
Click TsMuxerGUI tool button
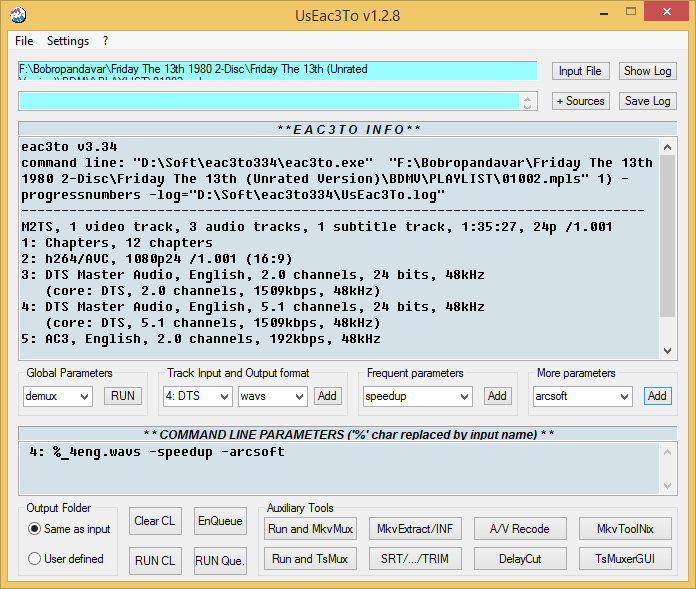pos(625,559)
